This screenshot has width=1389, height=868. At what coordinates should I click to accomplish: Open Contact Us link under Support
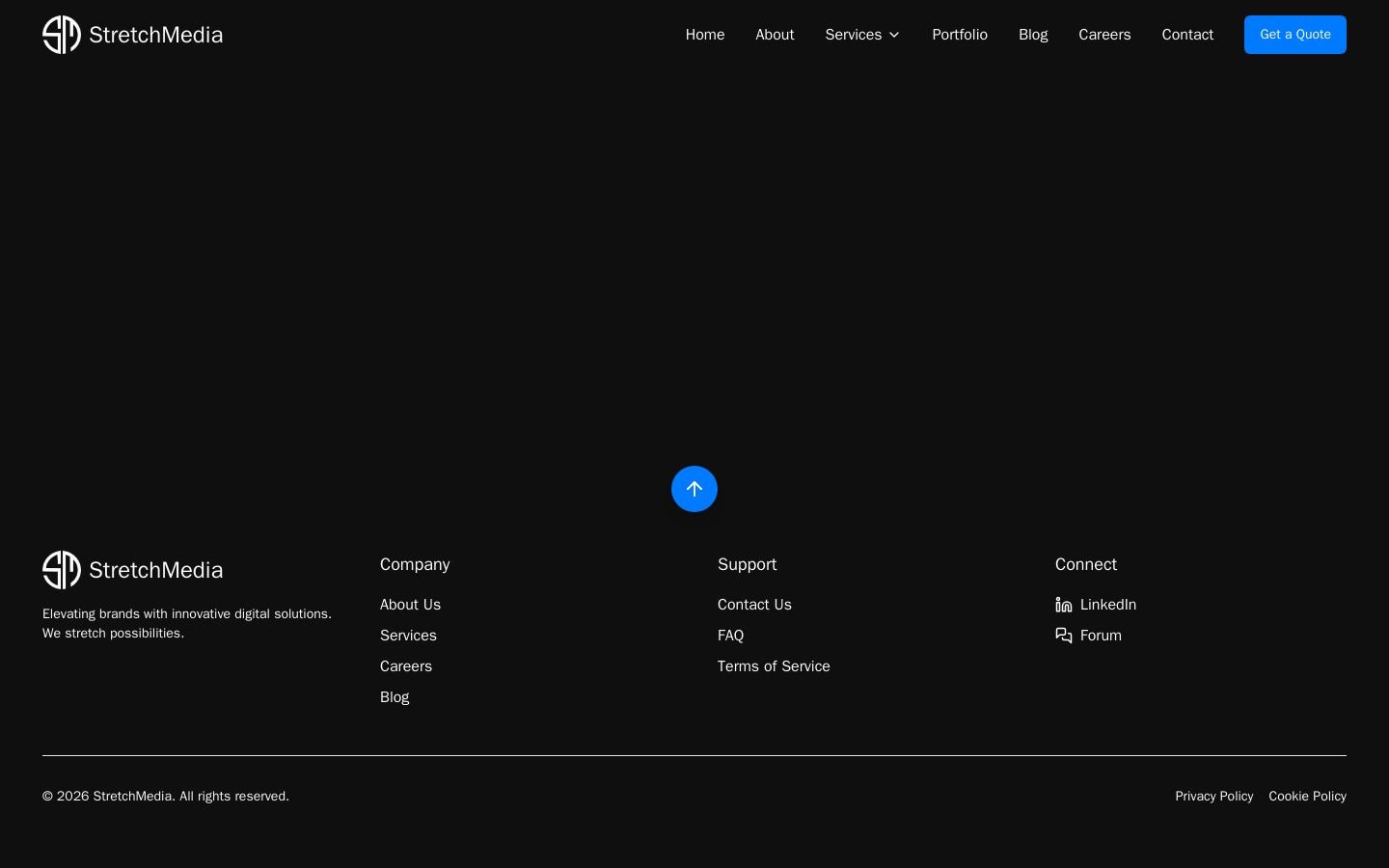[x=754, y=605]
